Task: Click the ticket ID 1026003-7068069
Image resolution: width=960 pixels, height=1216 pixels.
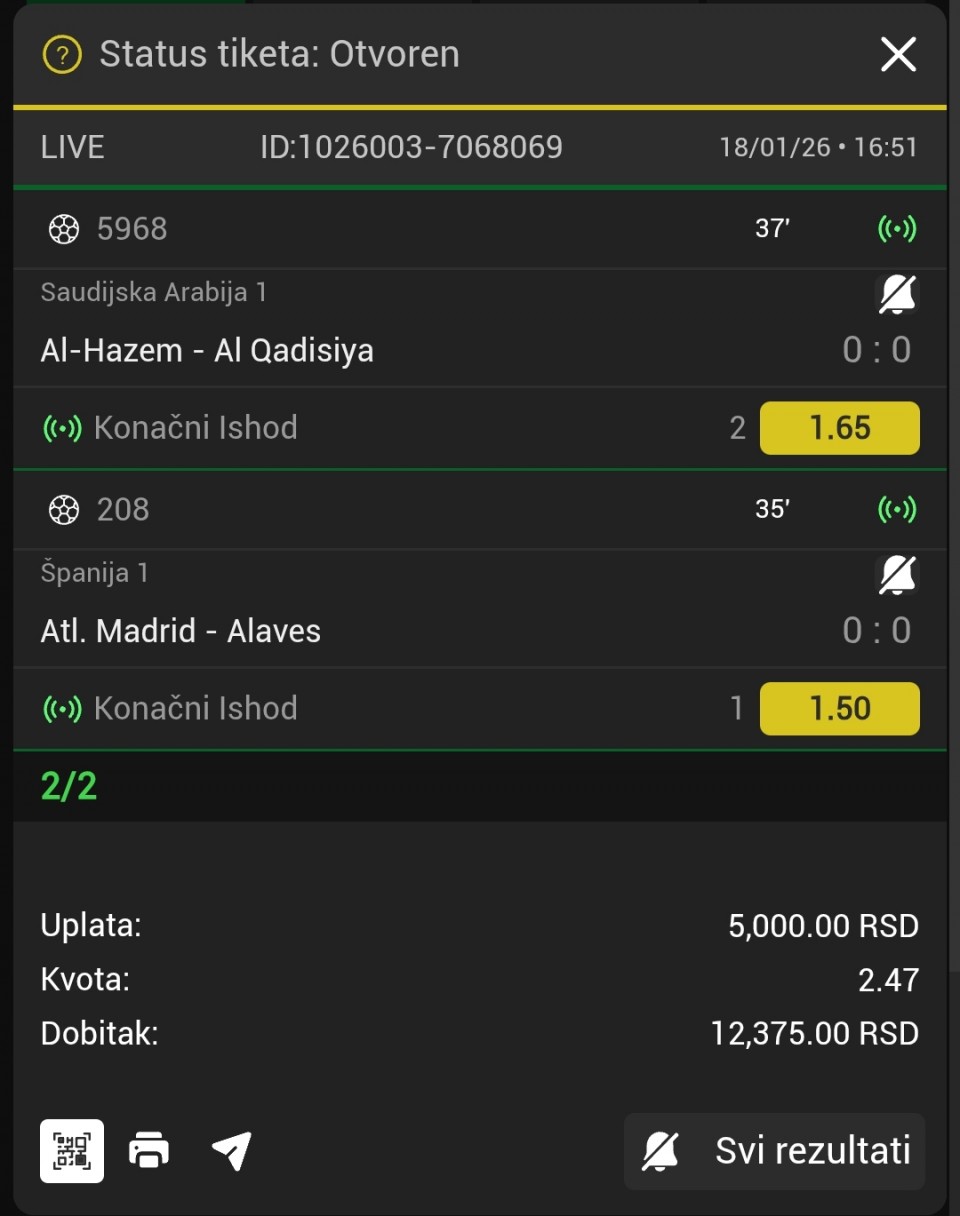Action: 411,148
